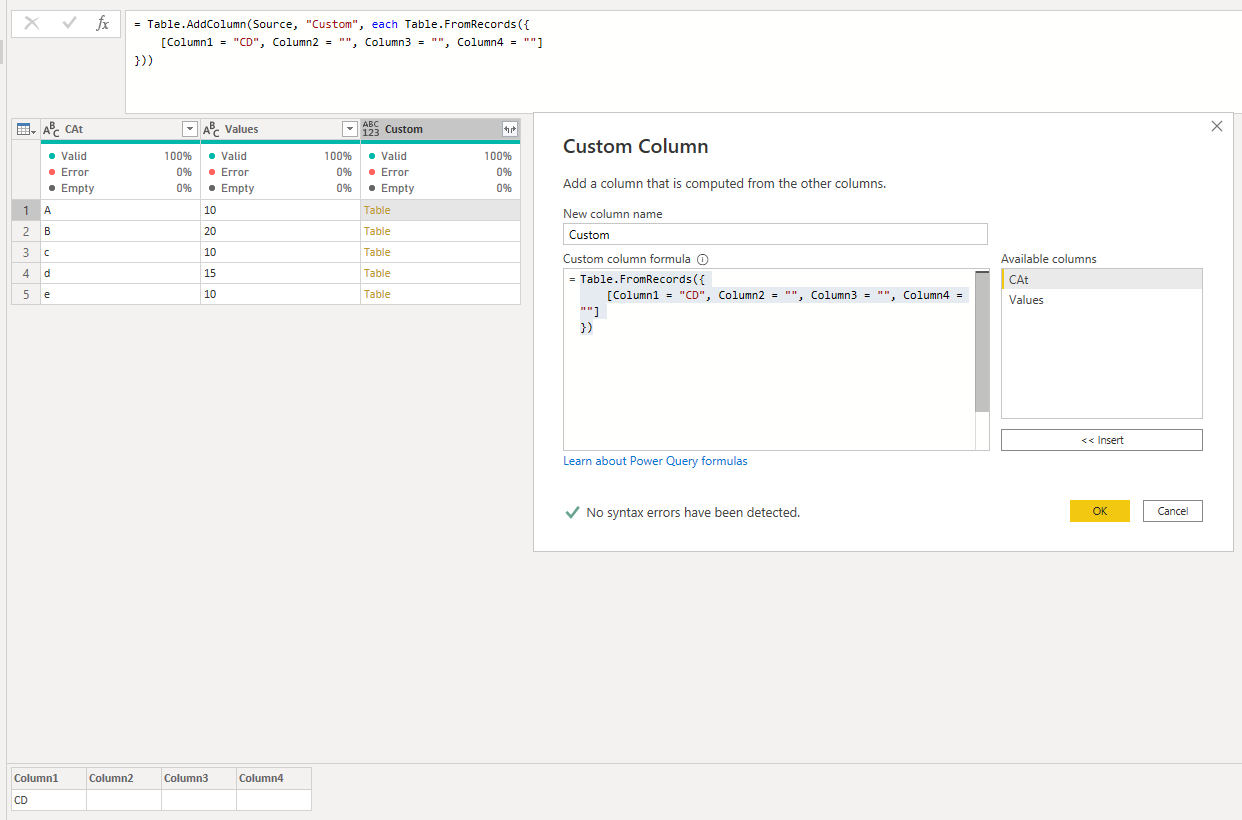Open table options icon at grid corner
The width and height of the screenshot is (1242, 820).
click(26, 129)
